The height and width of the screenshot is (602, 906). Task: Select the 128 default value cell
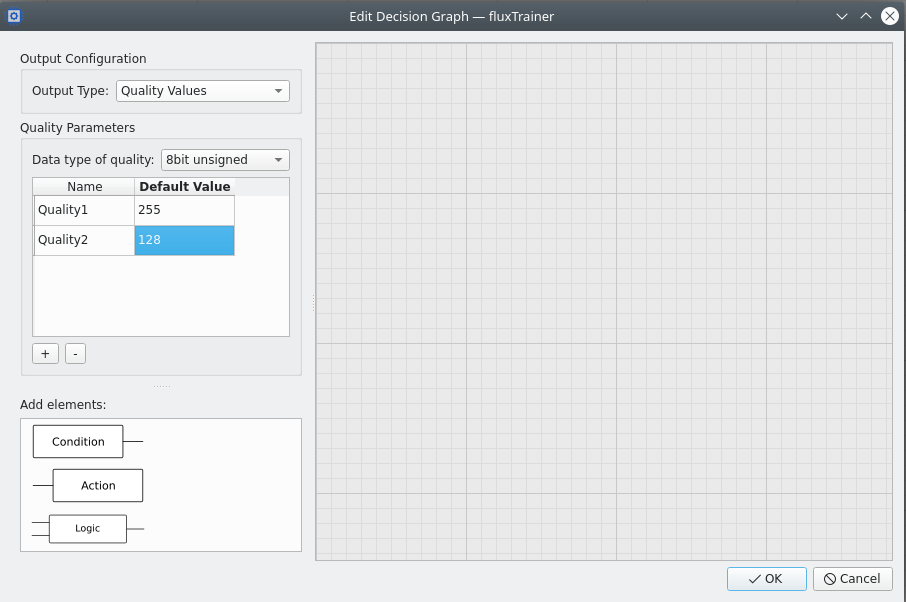pos(184,240)
